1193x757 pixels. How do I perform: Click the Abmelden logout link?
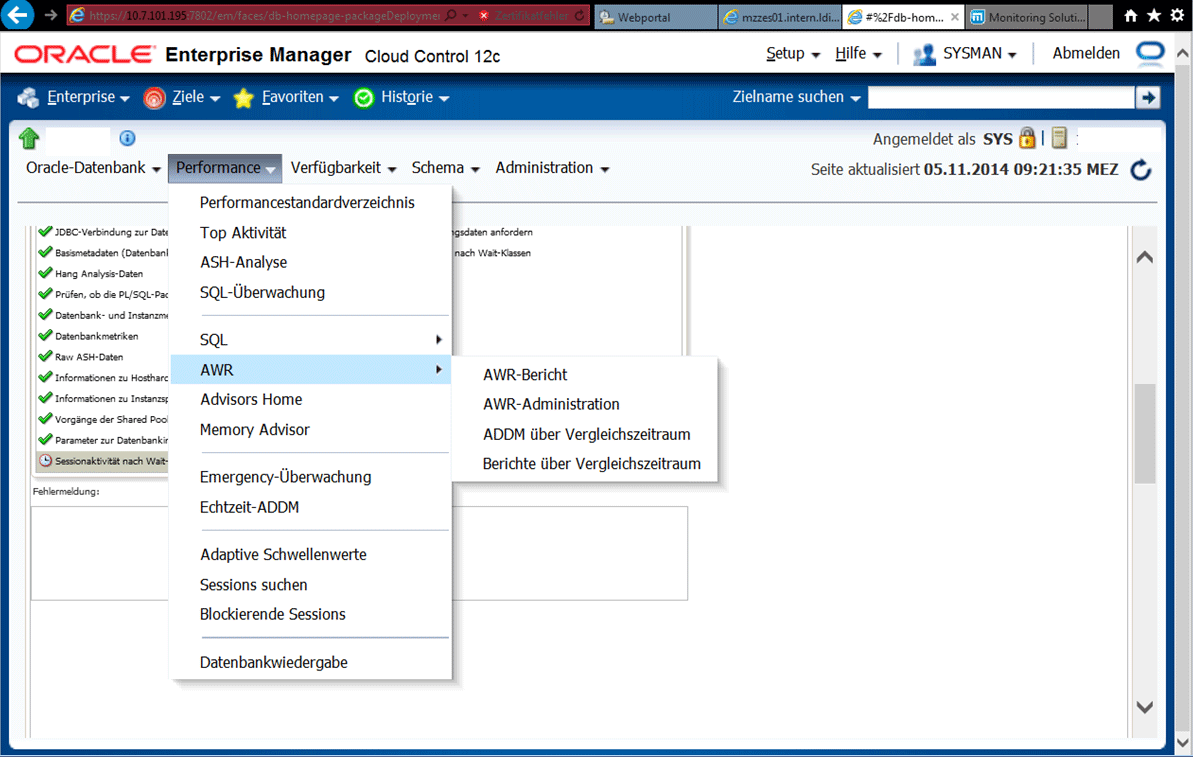click(x=1086, y=54)
